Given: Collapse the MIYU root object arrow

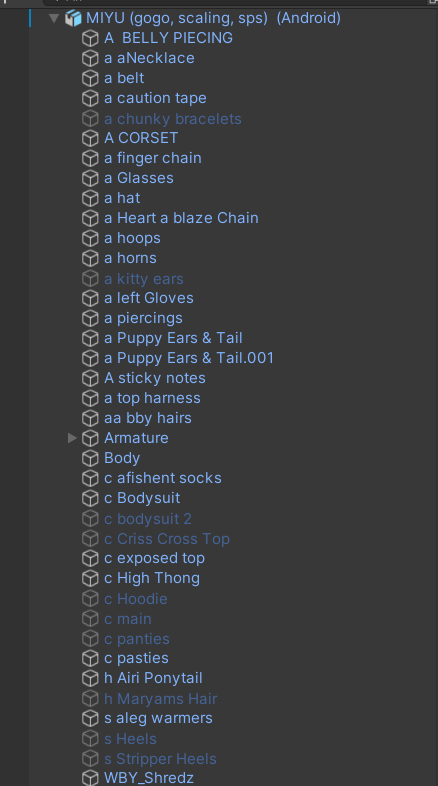Looking at the screenshot, I should click(54, 19).
